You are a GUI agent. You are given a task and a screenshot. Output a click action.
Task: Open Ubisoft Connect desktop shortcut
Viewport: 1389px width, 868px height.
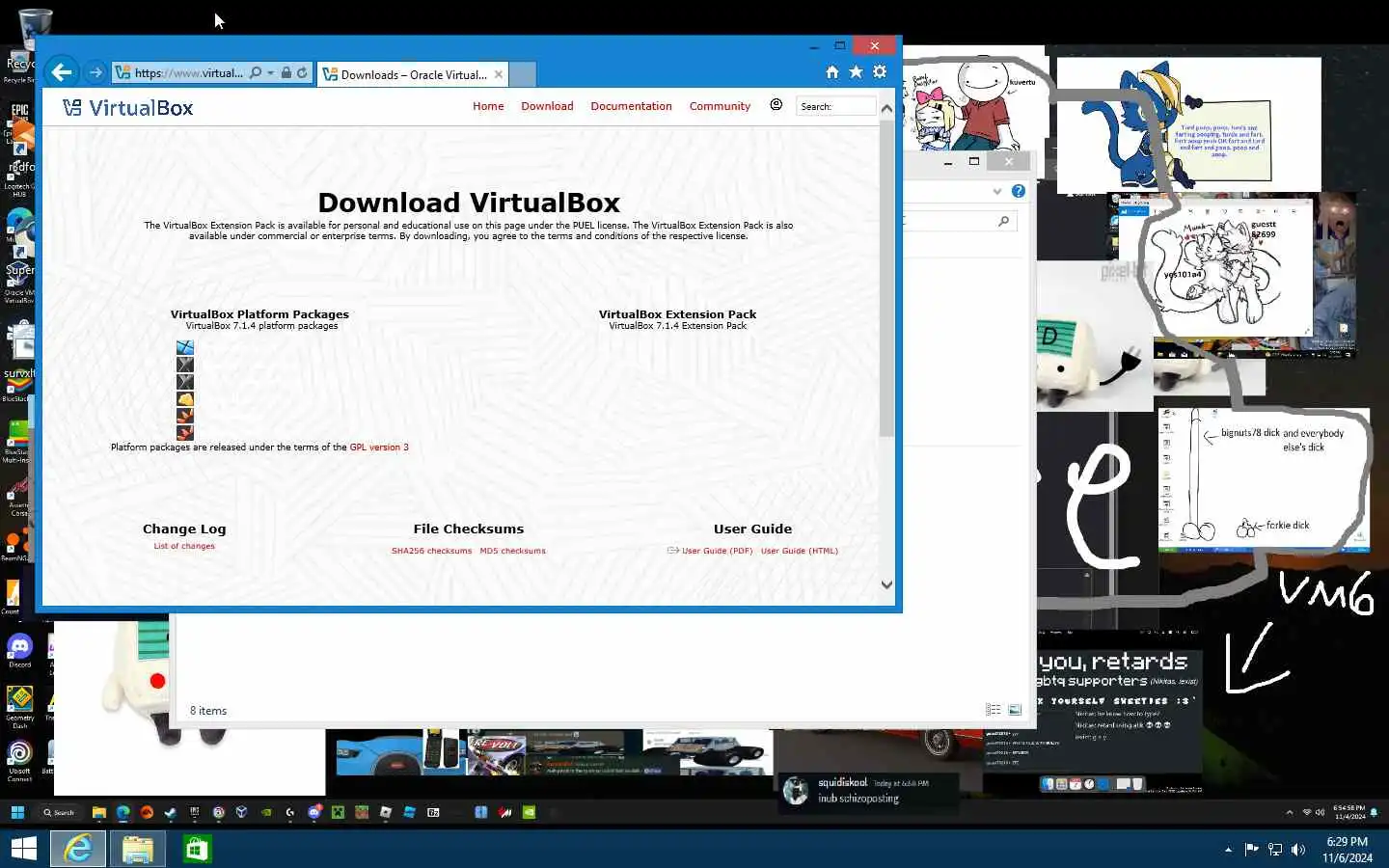[x=20, y=762]
